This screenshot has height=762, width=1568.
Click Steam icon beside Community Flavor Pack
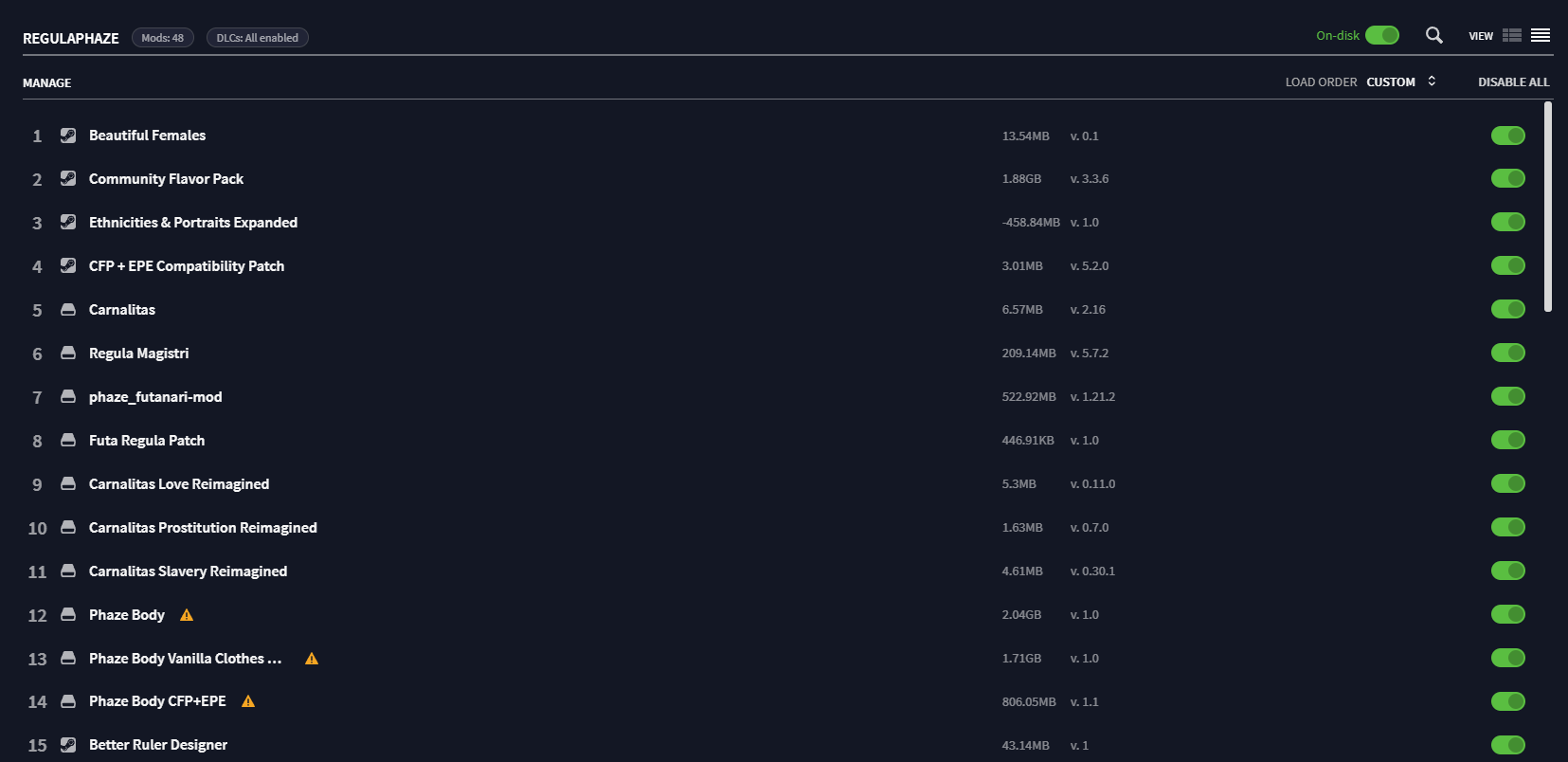tap(68, 178)
